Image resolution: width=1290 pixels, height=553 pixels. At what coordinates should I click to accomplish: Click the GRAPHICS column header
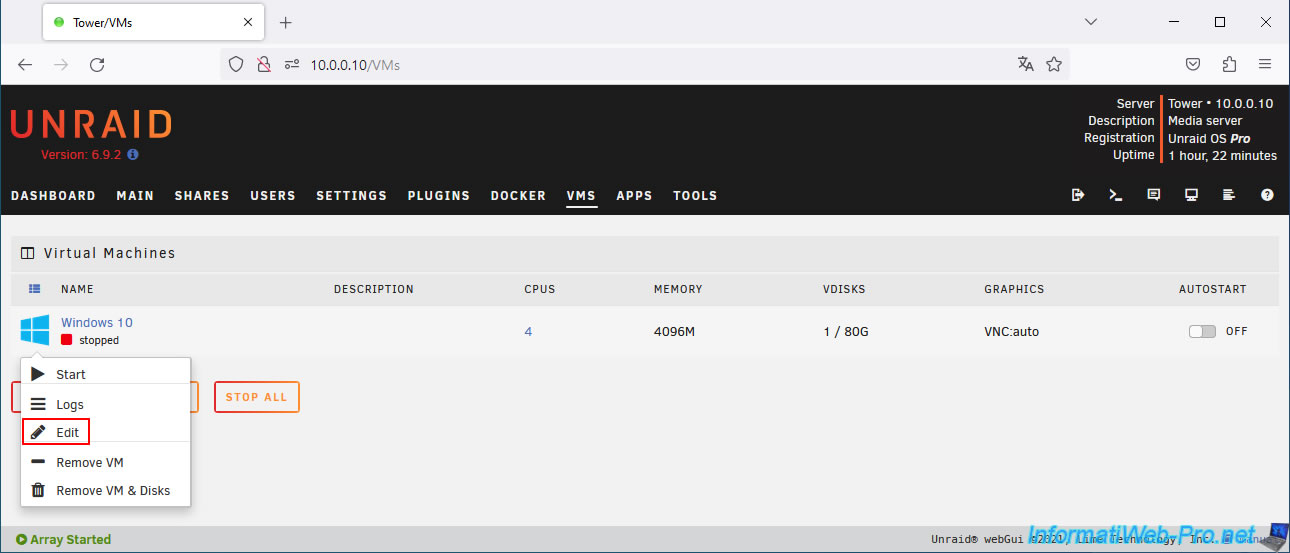click(x=1014, y=289)
